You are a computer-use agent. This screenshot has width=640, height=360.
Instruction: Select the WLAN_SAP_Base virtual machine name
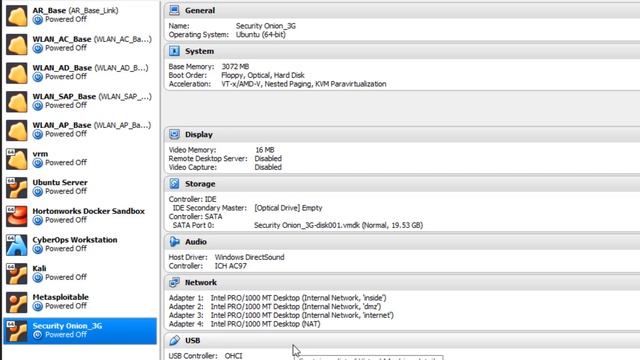pos(64,97)
